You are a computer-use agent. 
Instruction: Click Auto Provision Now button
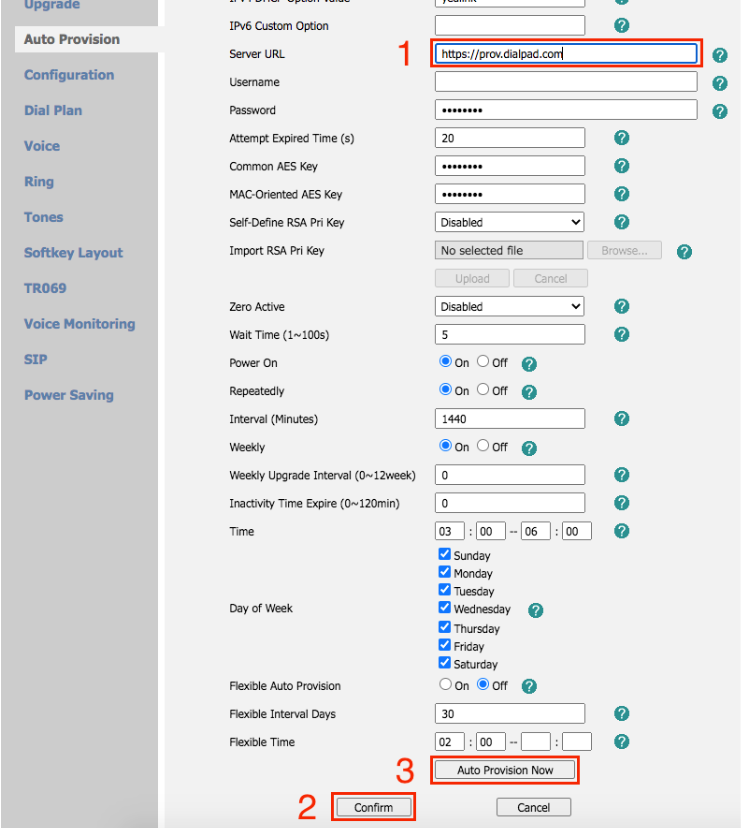(x=505, y=770)
